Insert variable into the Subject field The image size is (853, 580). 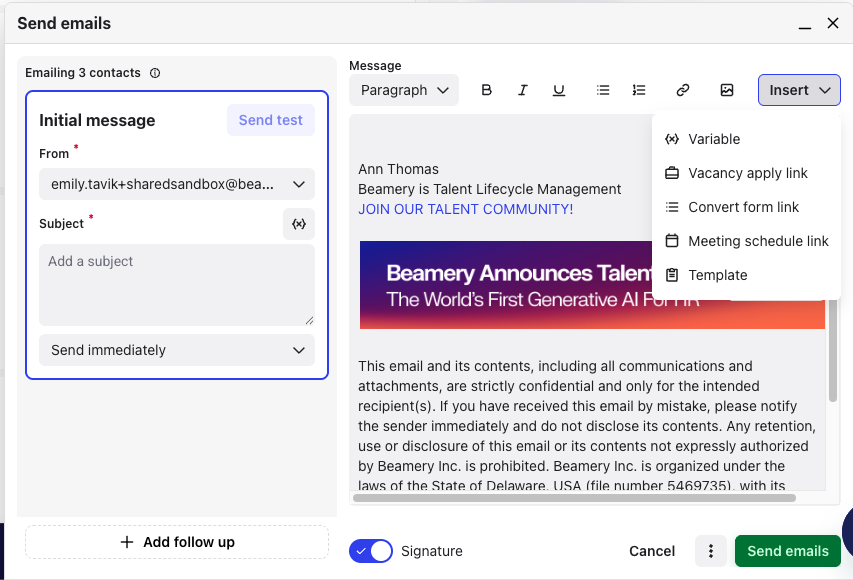tap(299, 224)
